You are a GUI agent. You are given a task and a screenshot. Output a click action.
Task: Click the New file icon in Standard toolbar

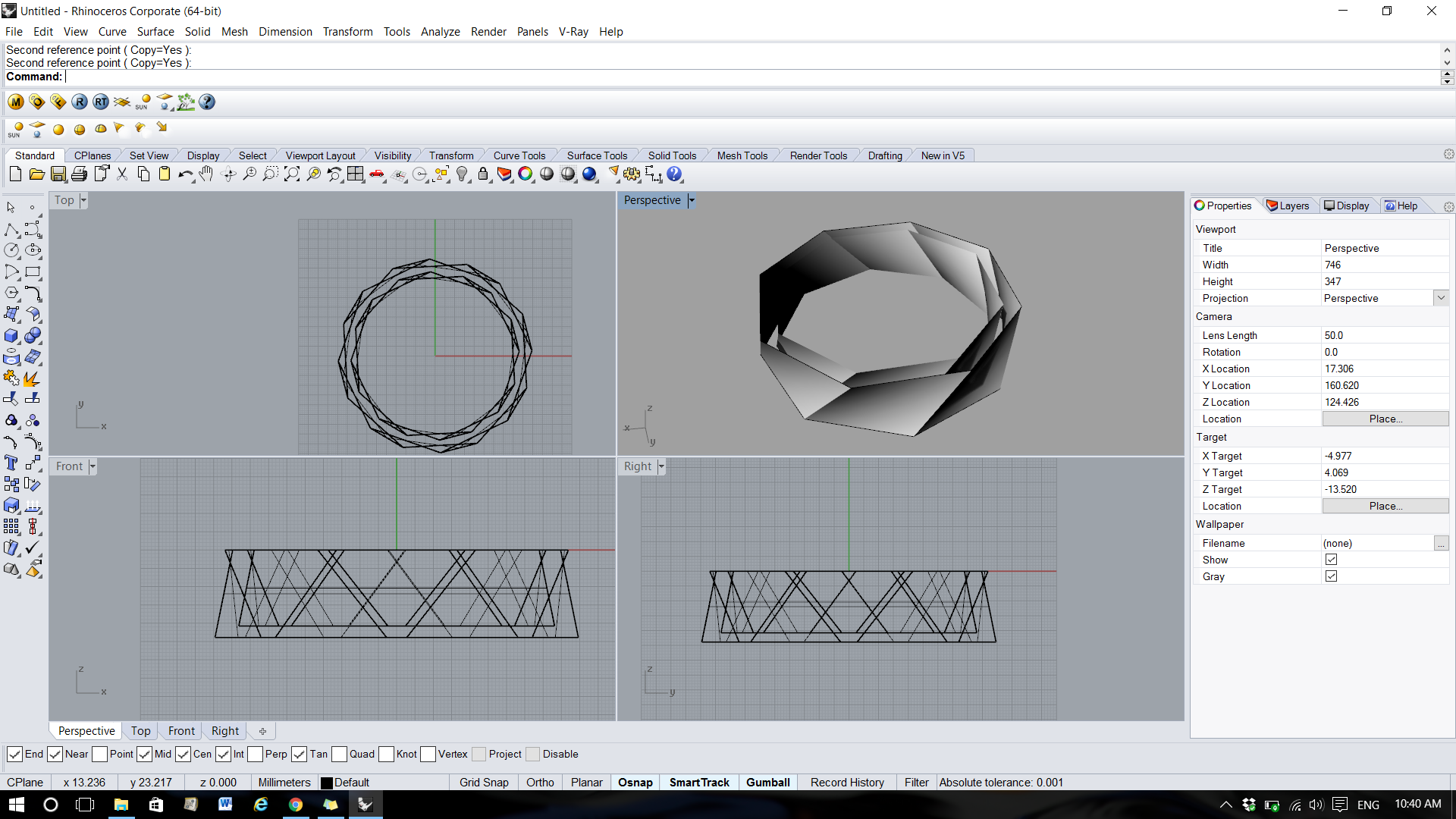pyautogui.click(x=15, y=174)
